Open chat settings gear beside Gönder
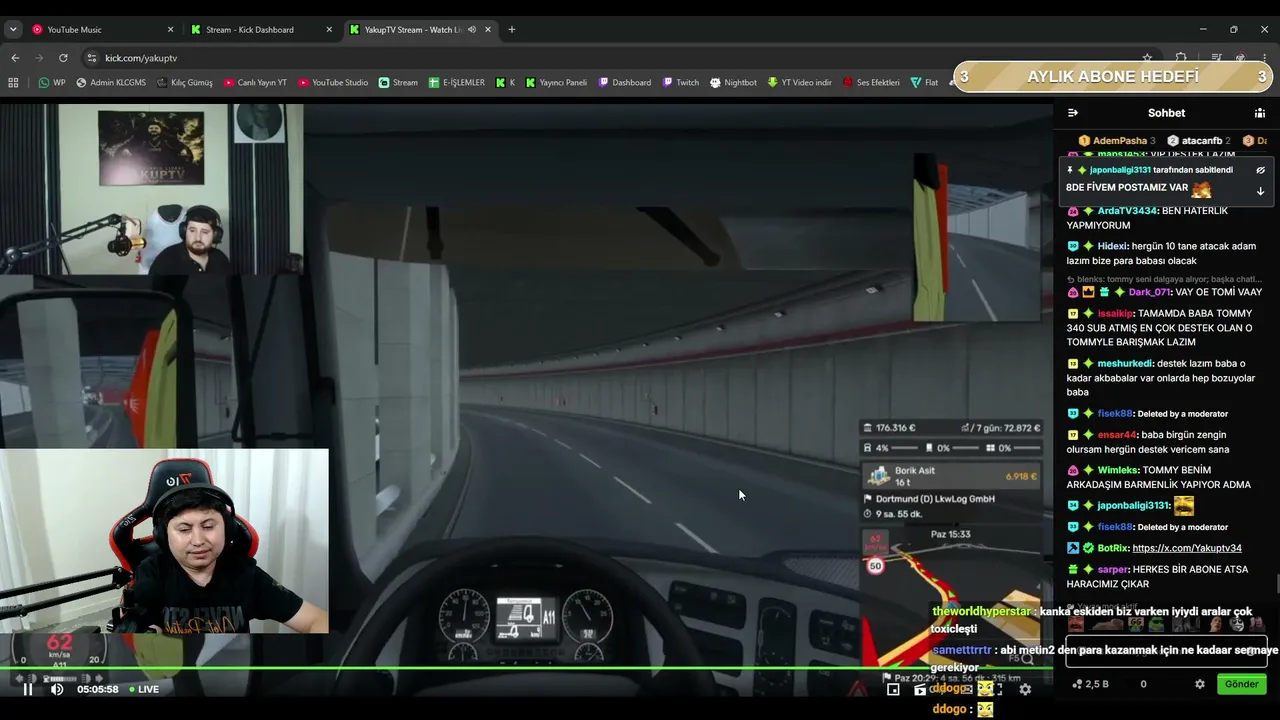This screenshot has height=720, width=1280. 1200,684
